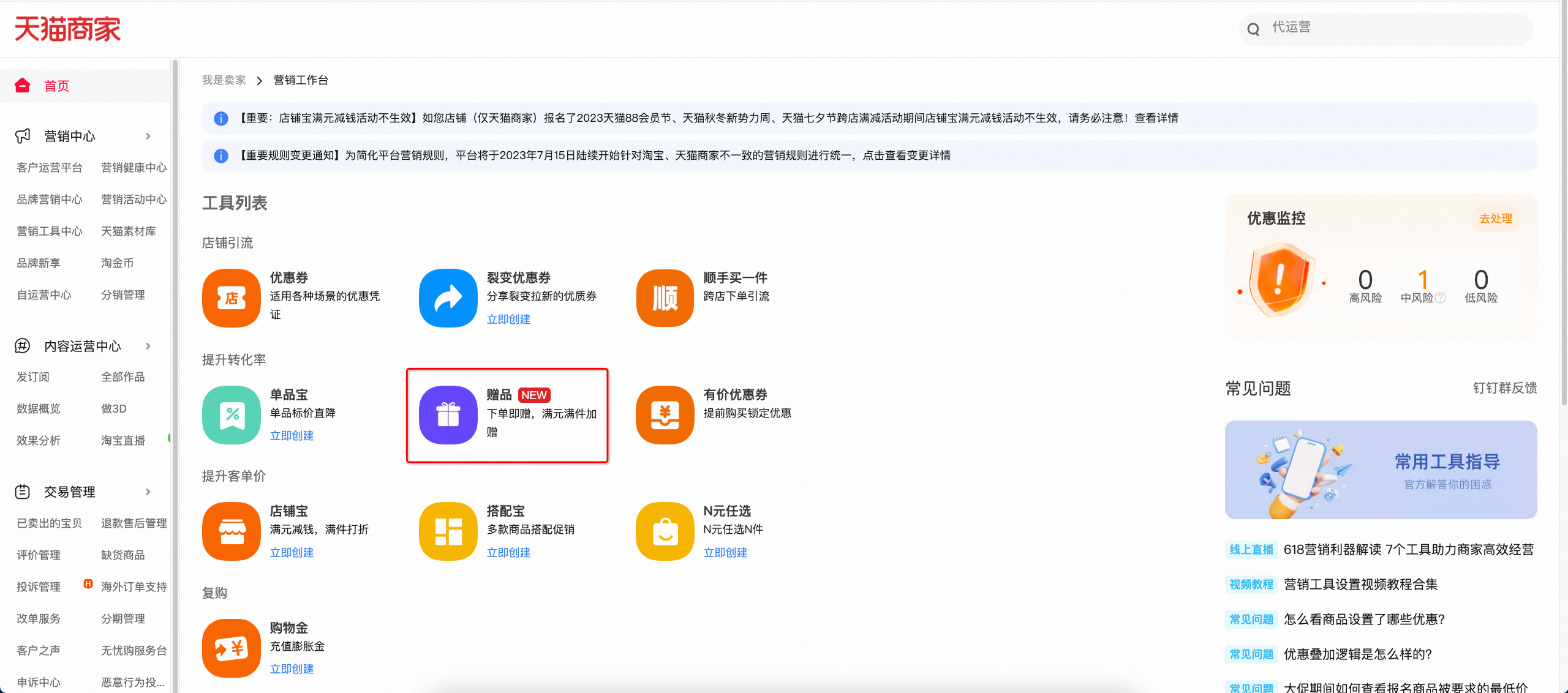The image size is (1568, 693).
Task: Click the 低风险 count 0
Action: pos(1481,280)
